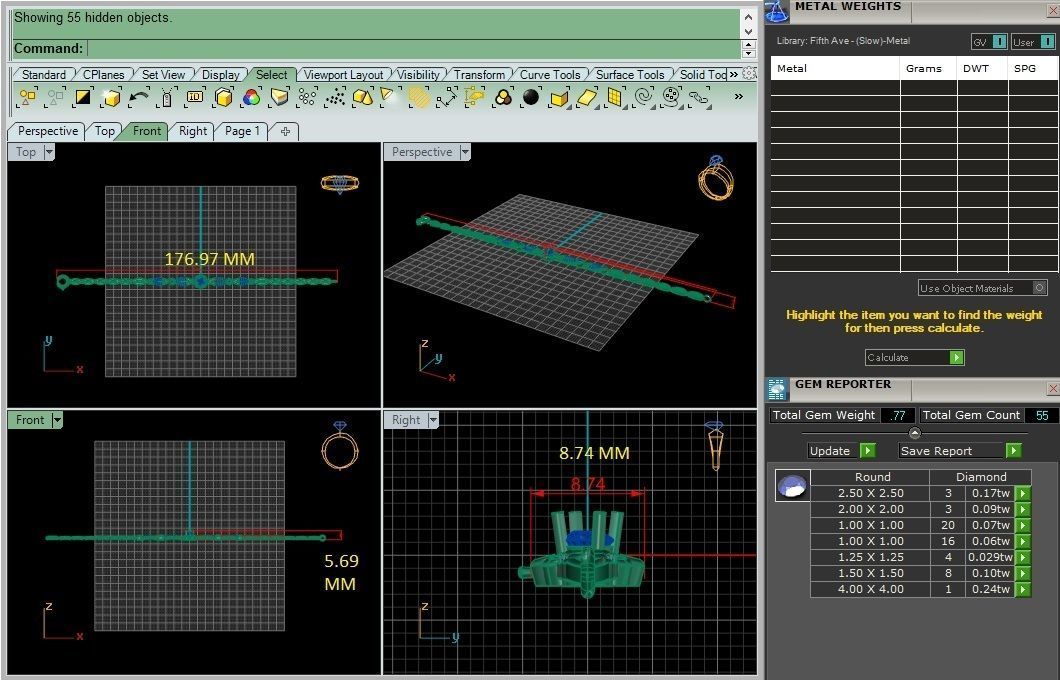This screenshot has height=680, width=1060.
Task: Click the 0.24tw diamond weight cell
Action: point(990,589)
